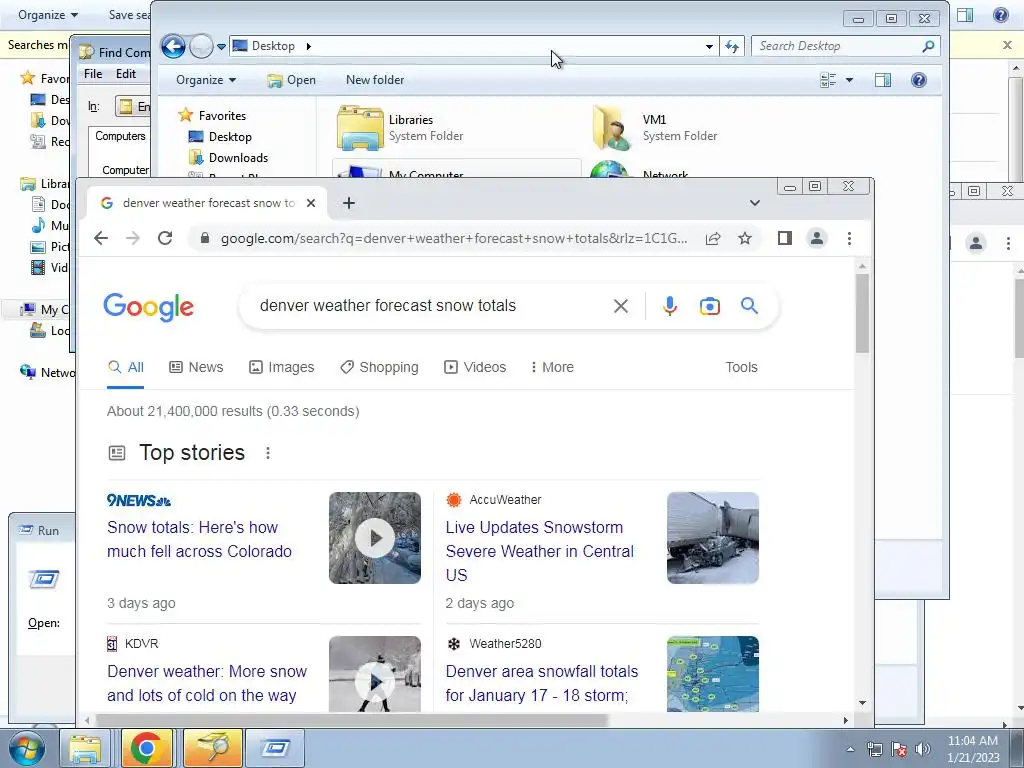Open Explorer recent locations dropdown arrow
Viewport: 1024px width, 768px height.
click(x=221, y=46)
